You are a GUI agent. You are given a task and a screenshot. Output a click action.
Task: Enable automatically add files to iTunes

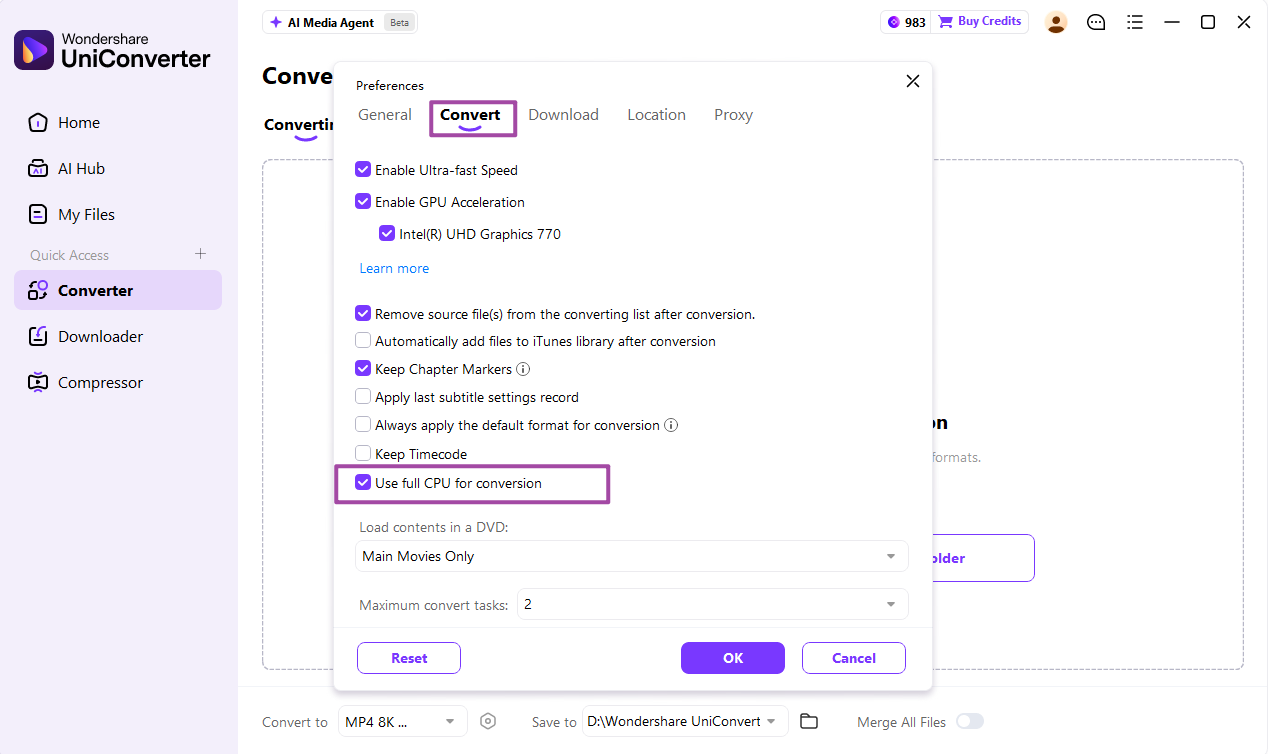tap(363, 341)
